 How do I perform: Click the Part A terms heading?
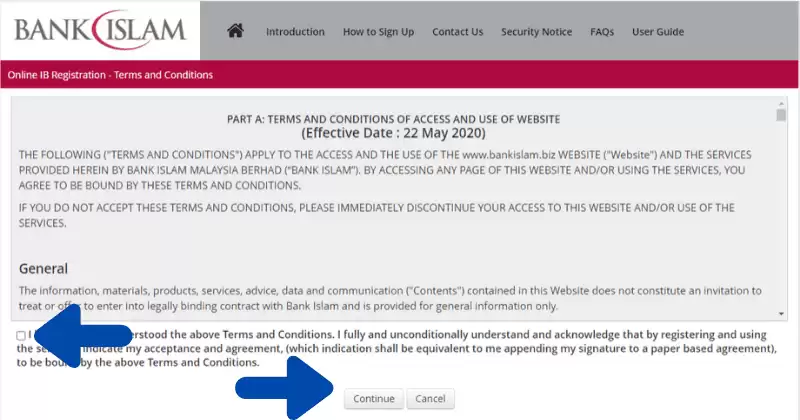coord(393,119)
